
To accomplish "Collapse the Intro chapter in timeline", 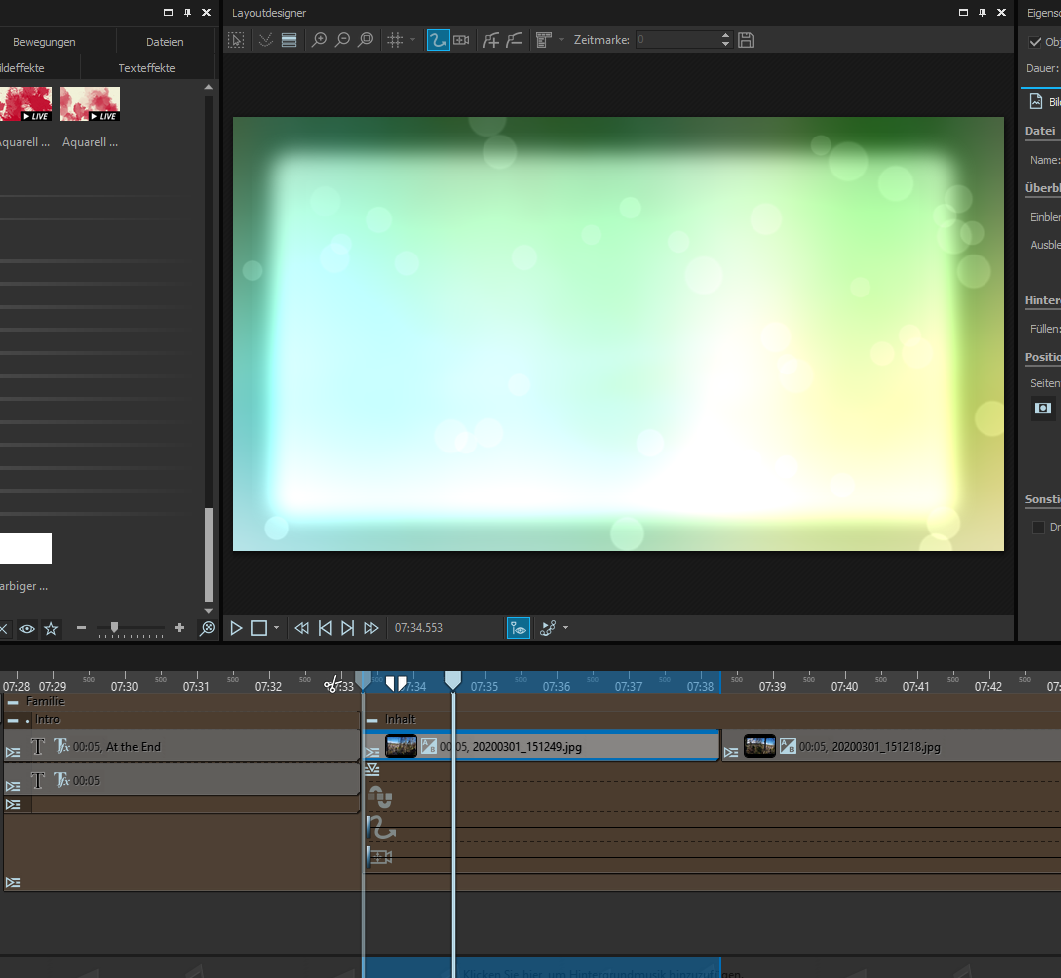I will click(x=13, y=720).
